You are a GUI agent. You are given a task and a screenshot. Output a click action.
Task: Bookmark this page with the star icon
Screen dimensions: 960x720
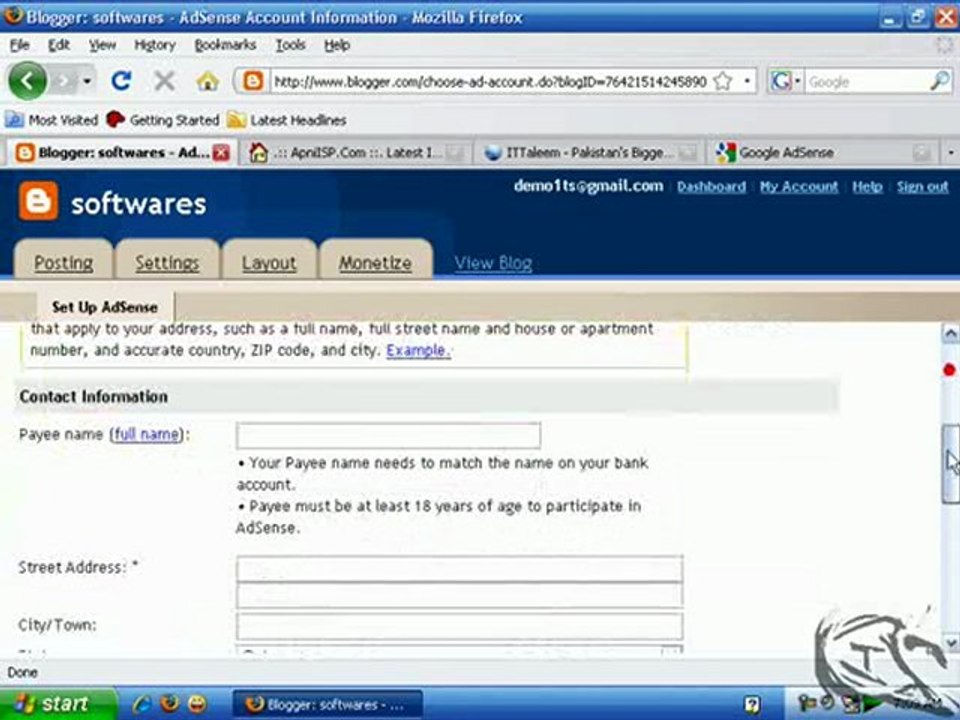(x=723, y=81)
